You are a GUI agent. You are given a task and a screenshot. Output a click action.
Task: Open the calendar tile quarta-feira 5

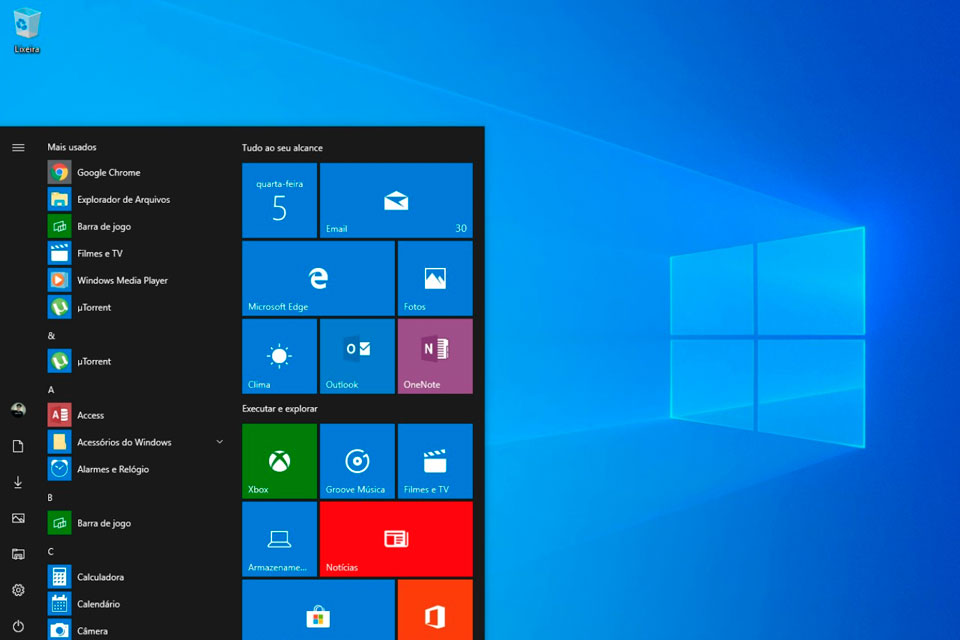[280, 200]
